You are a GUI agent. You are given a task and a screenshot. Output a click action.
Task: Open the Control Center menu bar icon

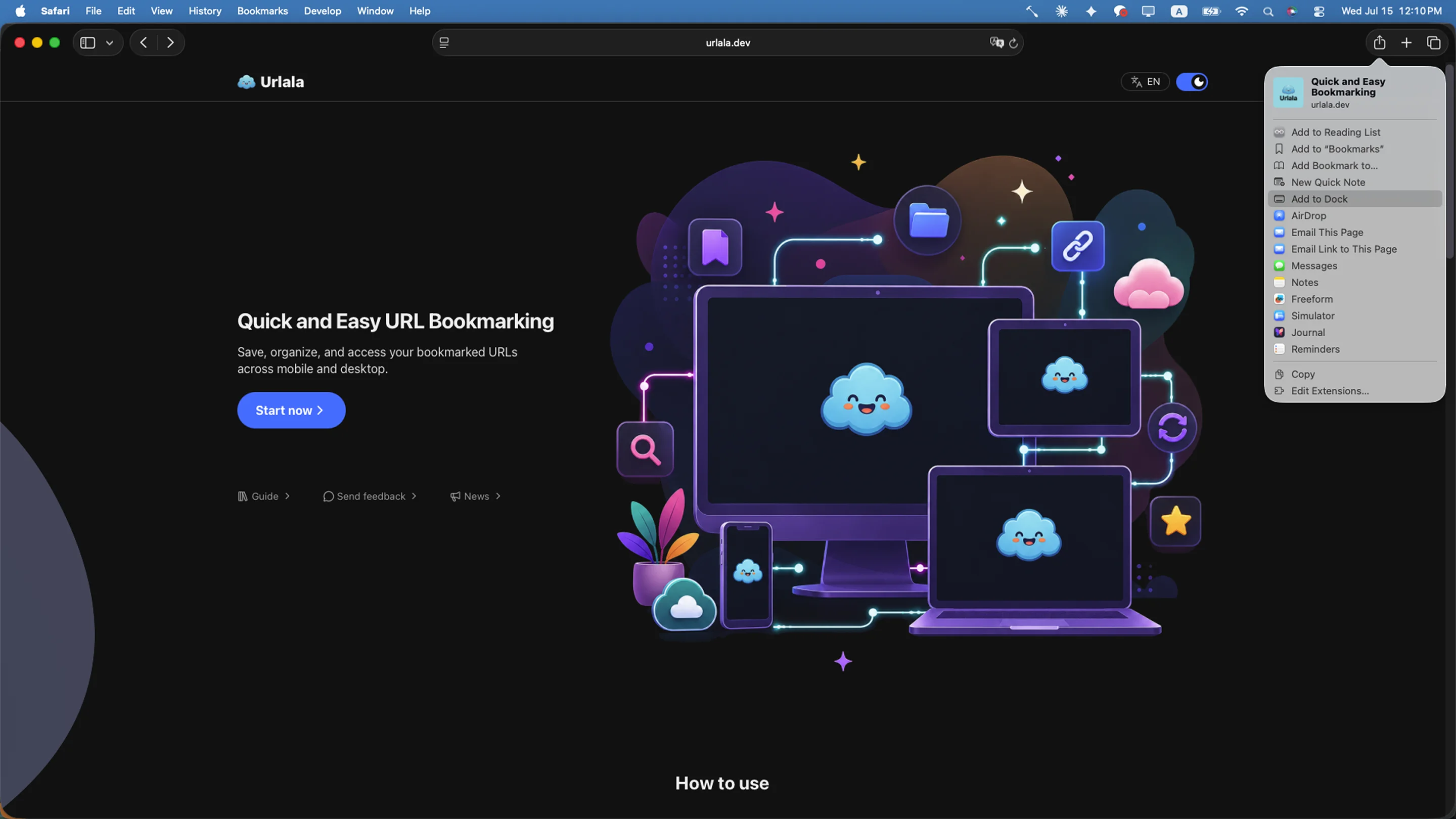[x=1318, y=11]
